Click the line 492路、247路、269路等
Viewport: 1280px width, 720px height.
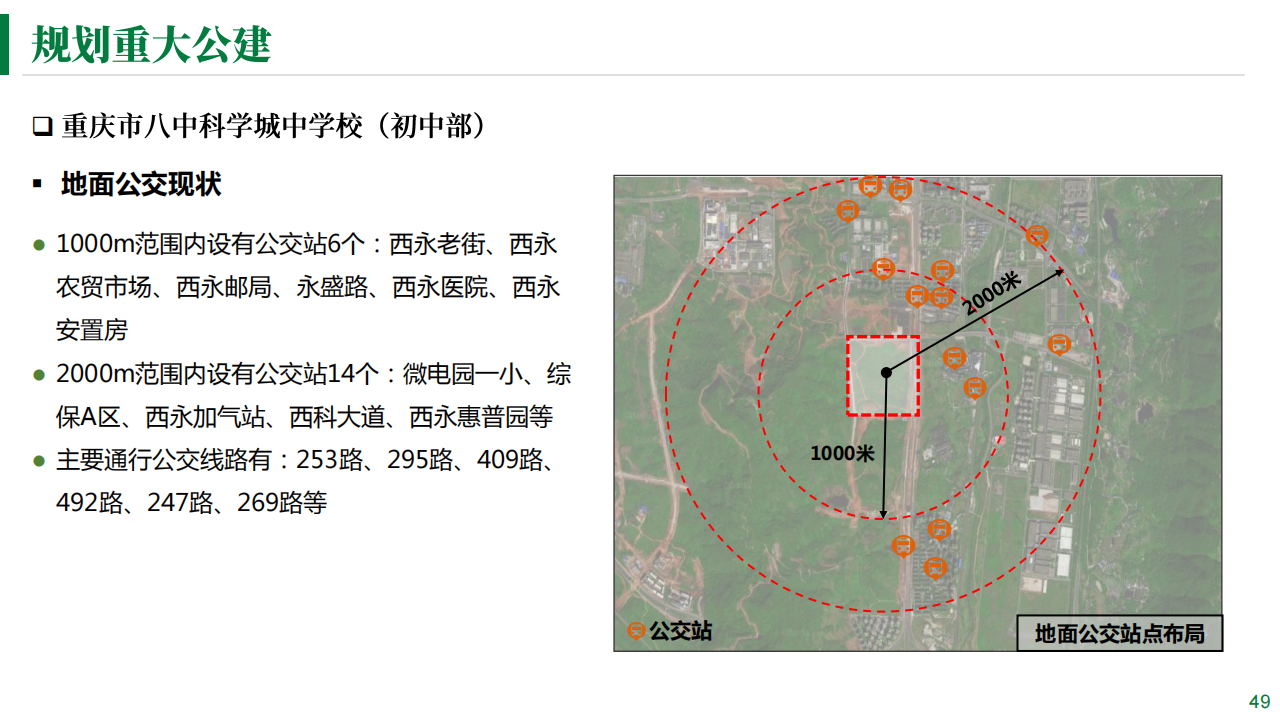191,503
